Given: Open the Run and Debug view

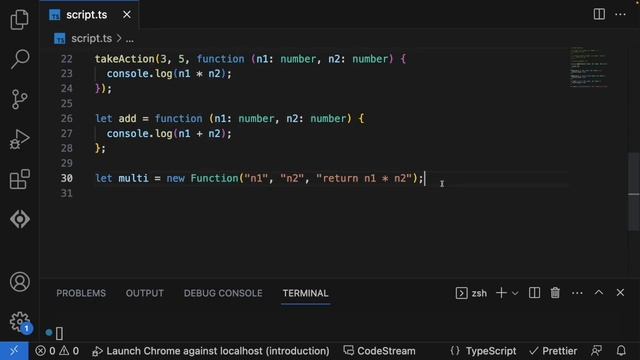Looking at the screenshot, I should (x=20, y=140).
